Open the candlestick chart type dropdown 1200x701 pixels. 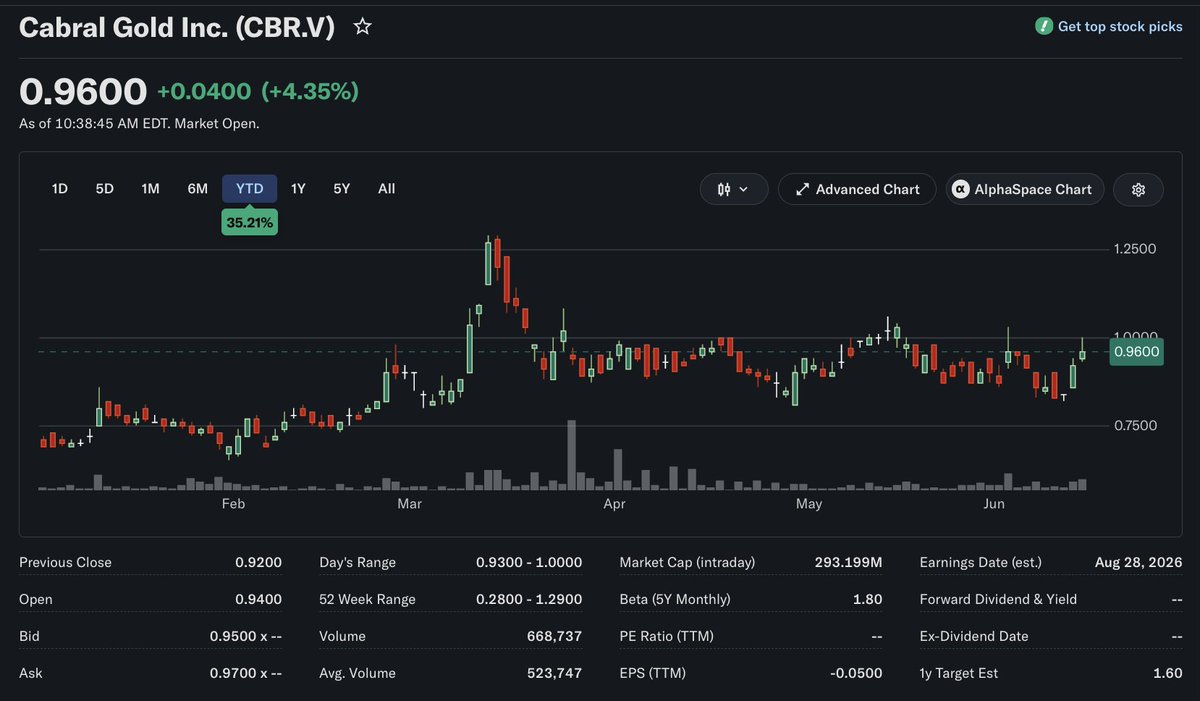point(735,189)
